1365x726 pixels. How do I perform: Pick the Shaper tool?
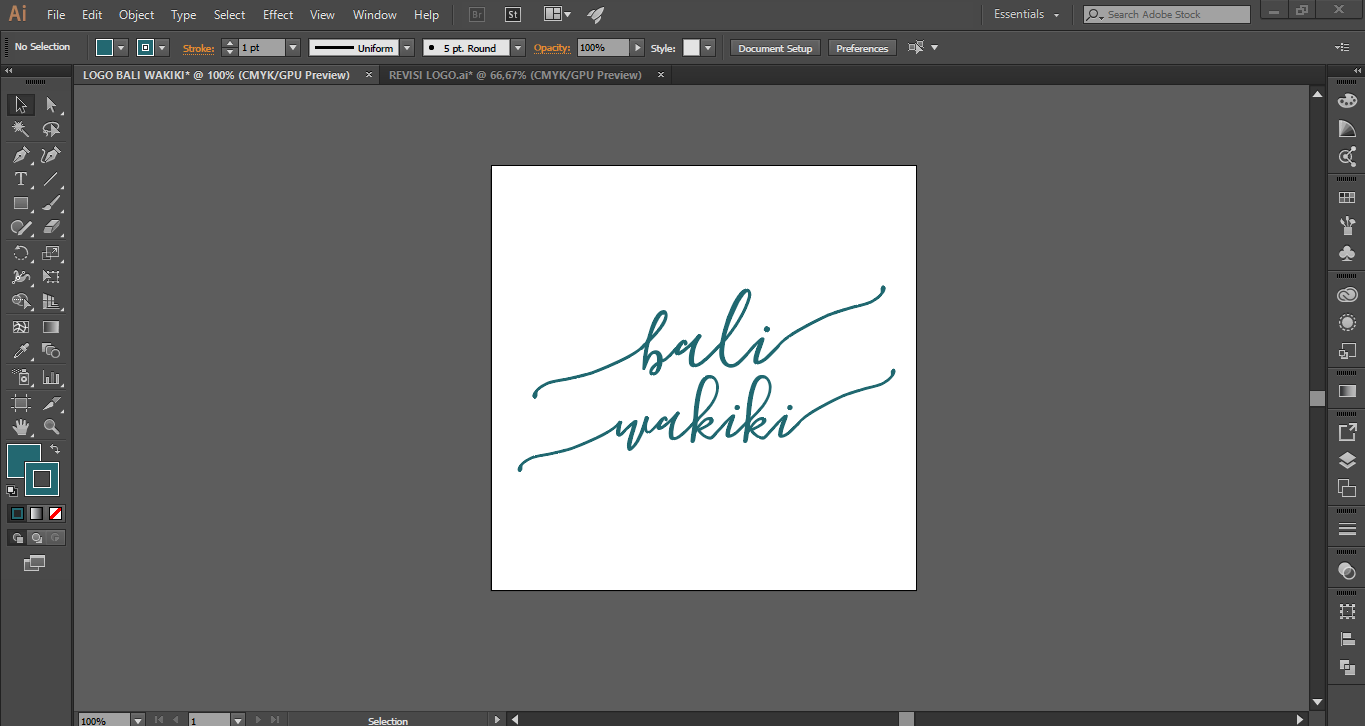21,228
